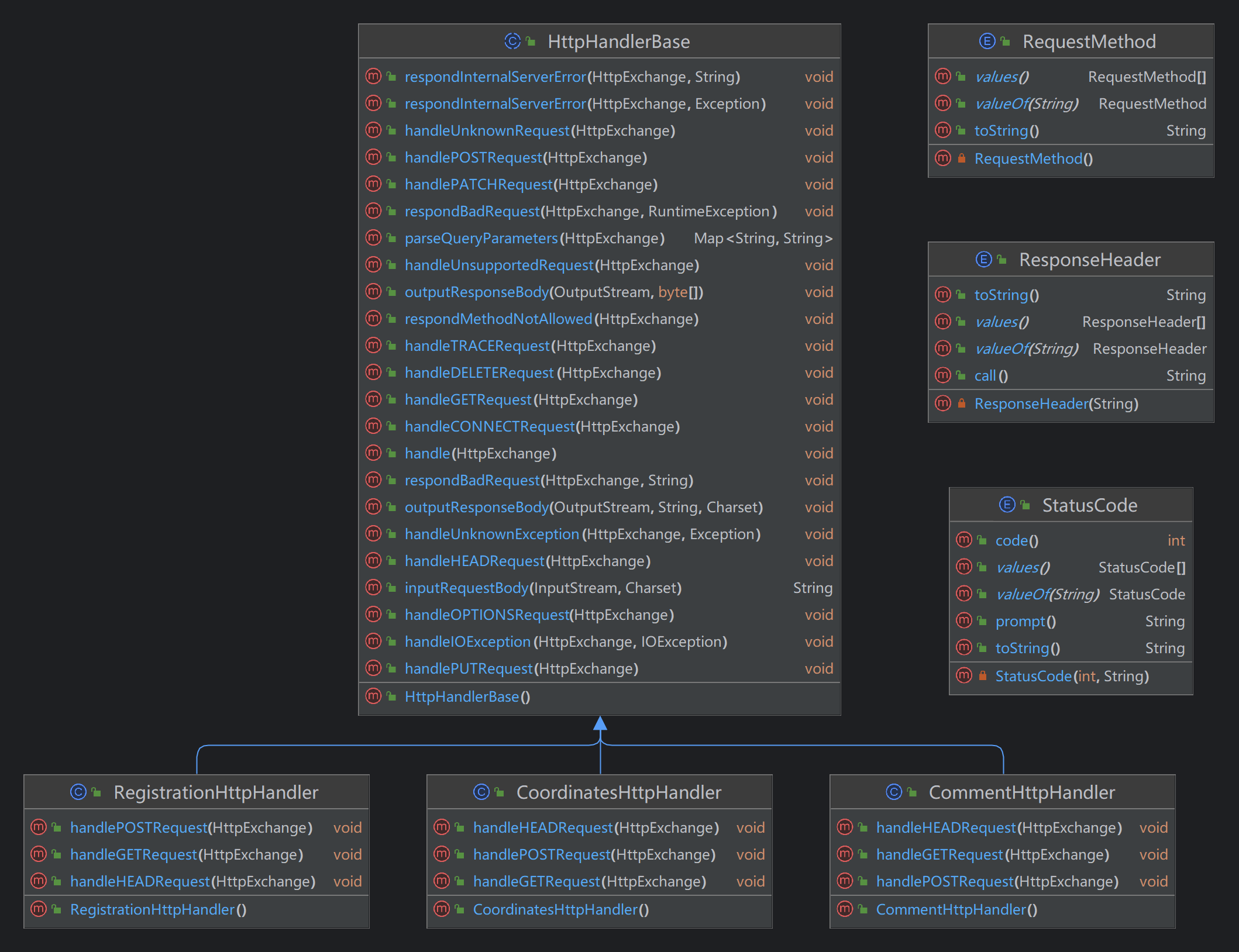Click respondInternalServerError(HttpExchange, Exception) method
The height and width of the screenshot is (952, 1239).
click(585, 104)
